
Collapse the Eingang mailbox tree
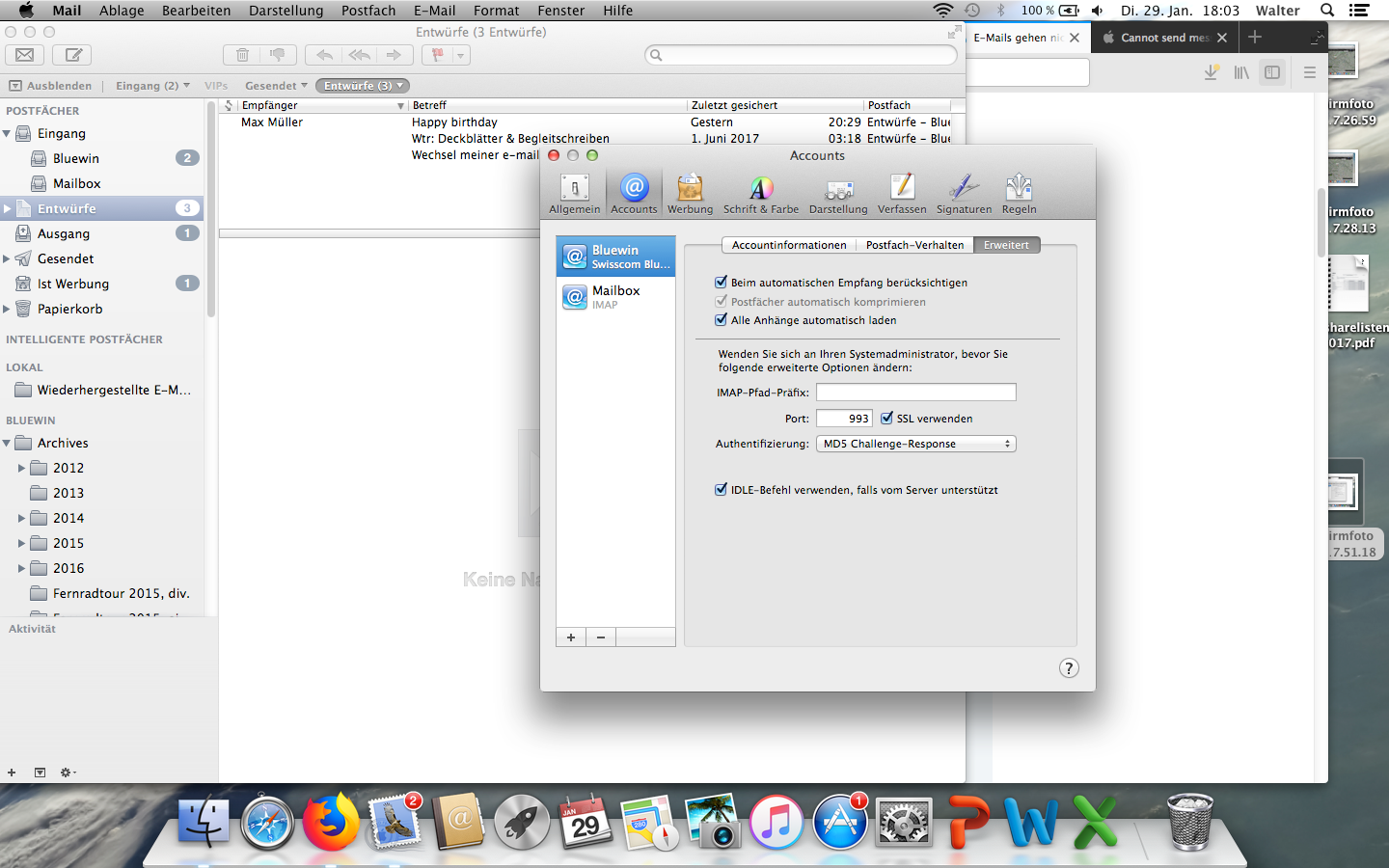pos(7,133)
